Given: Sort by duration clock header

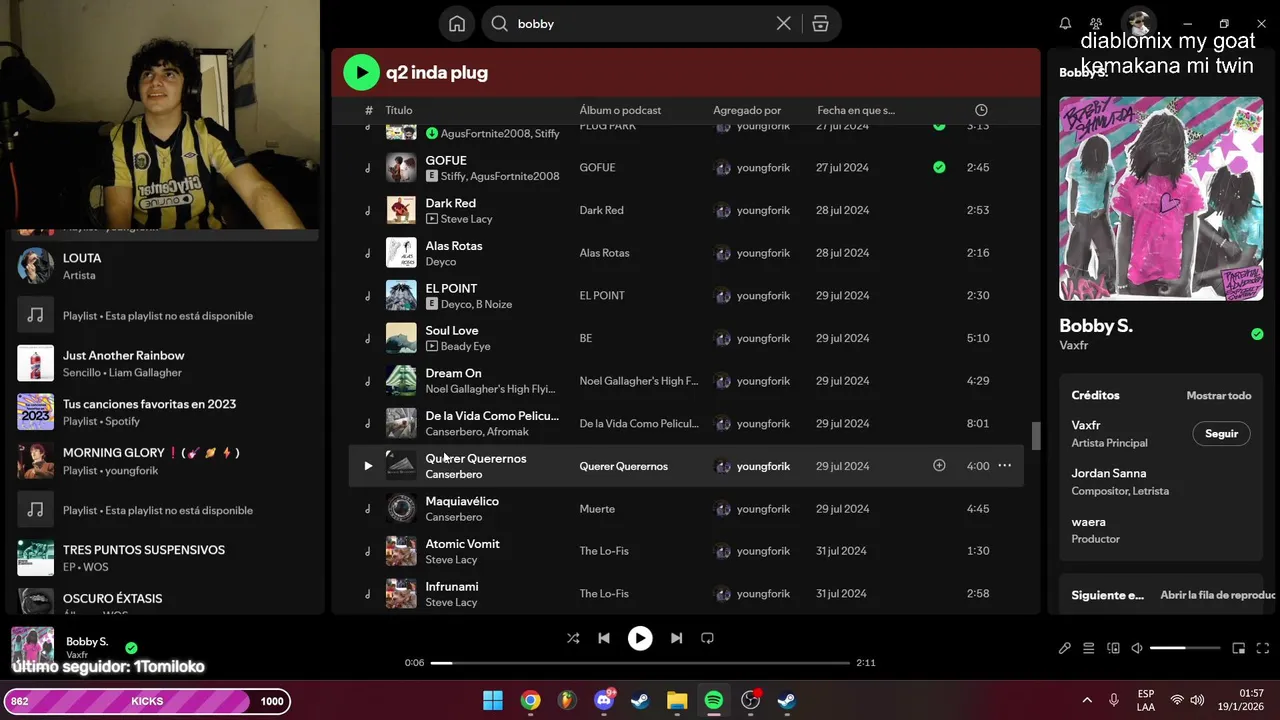Looking at the screenshot, I should [x=981, y=110].
